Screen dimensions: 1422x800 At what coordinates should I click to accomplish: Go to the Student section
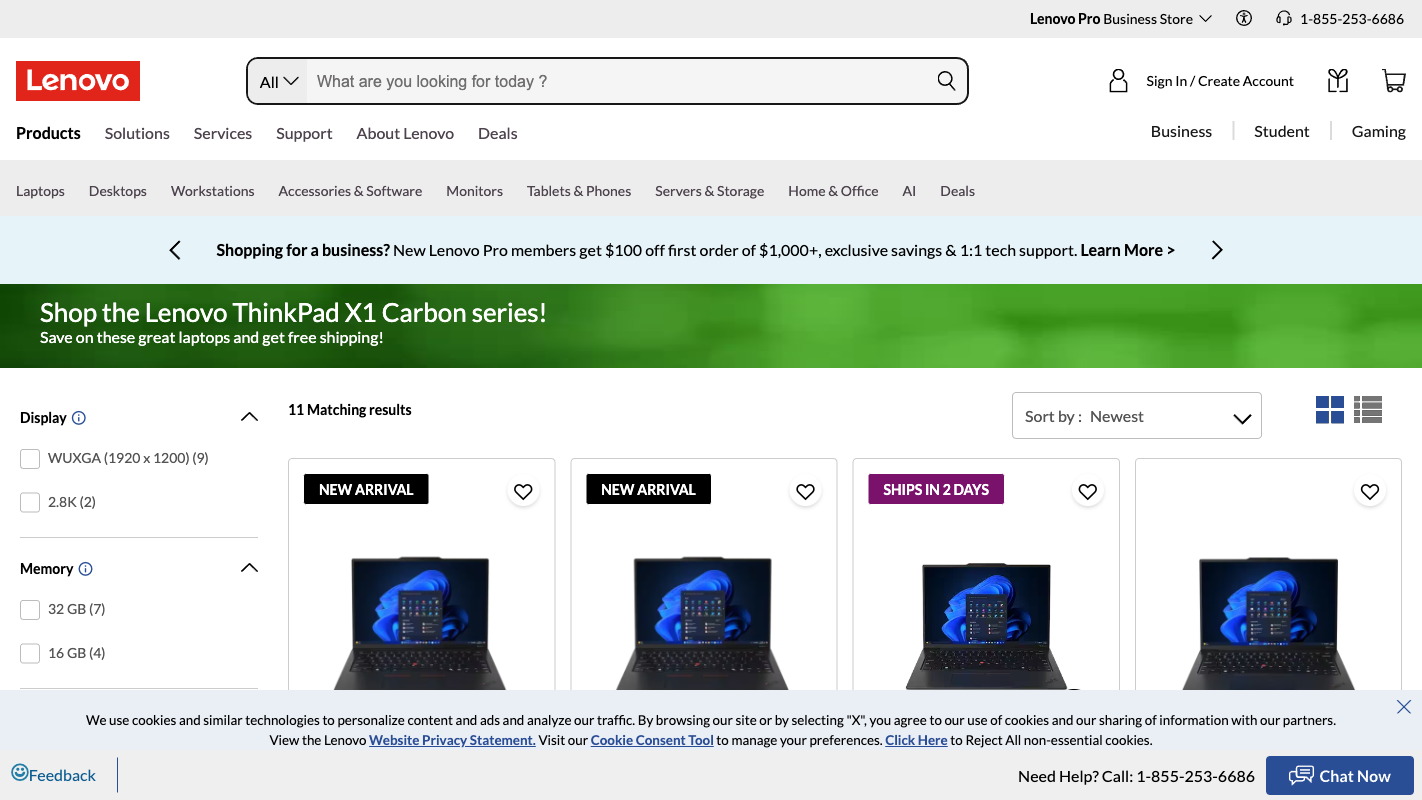coord(1282,131)
